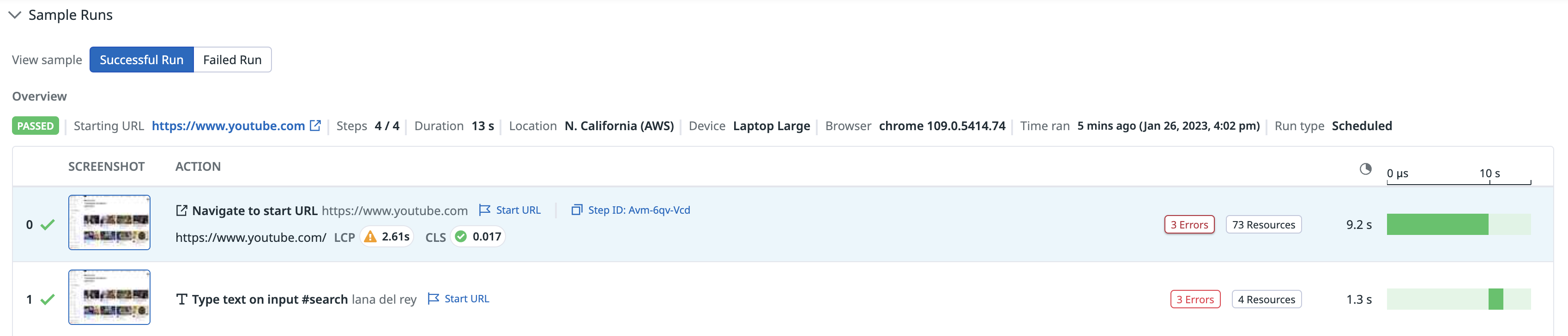This screenshot has height=336, width=1568.
Task: Click the PASSED status badge
Action: pos(35,126)
